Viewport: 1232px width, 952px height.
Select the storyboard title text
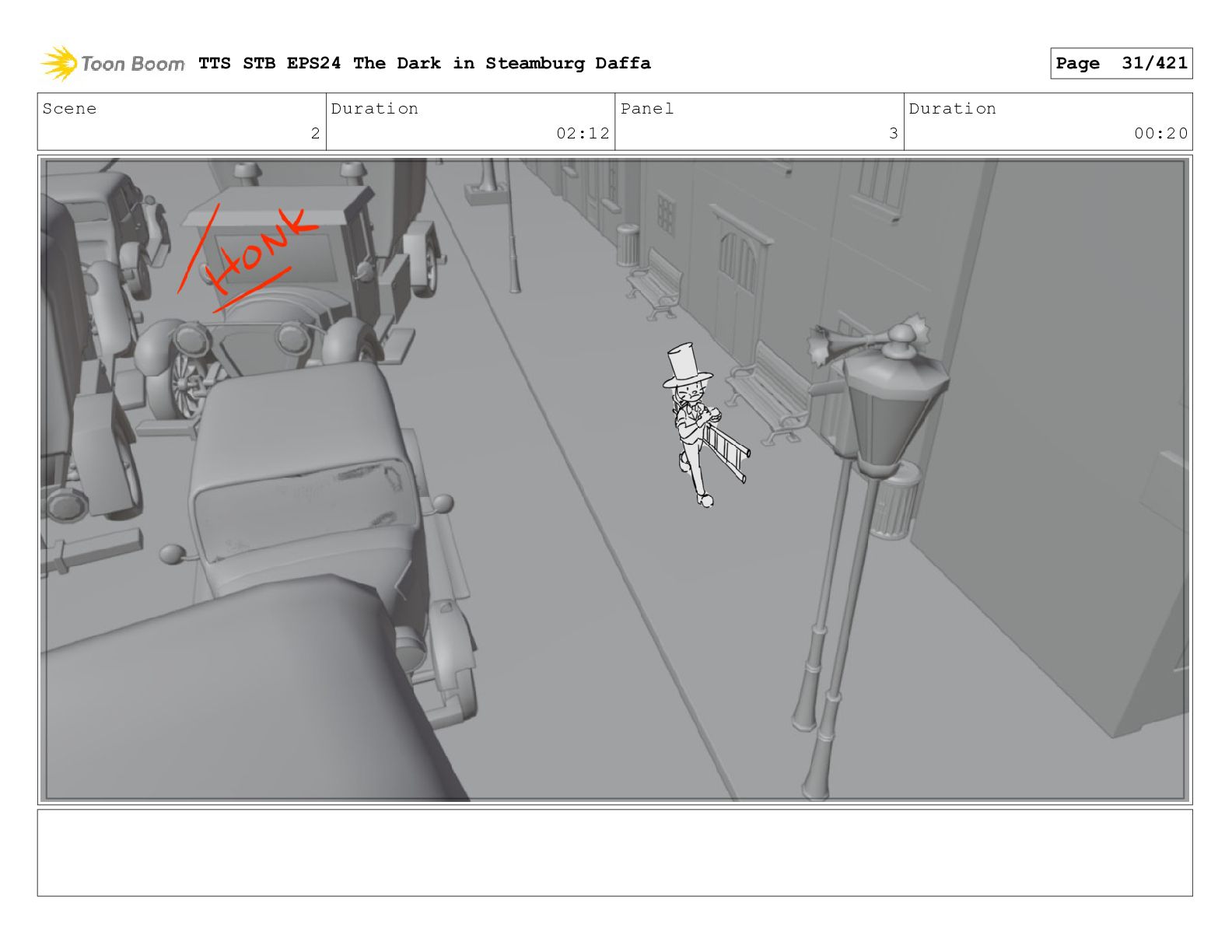tap(425, 63)
